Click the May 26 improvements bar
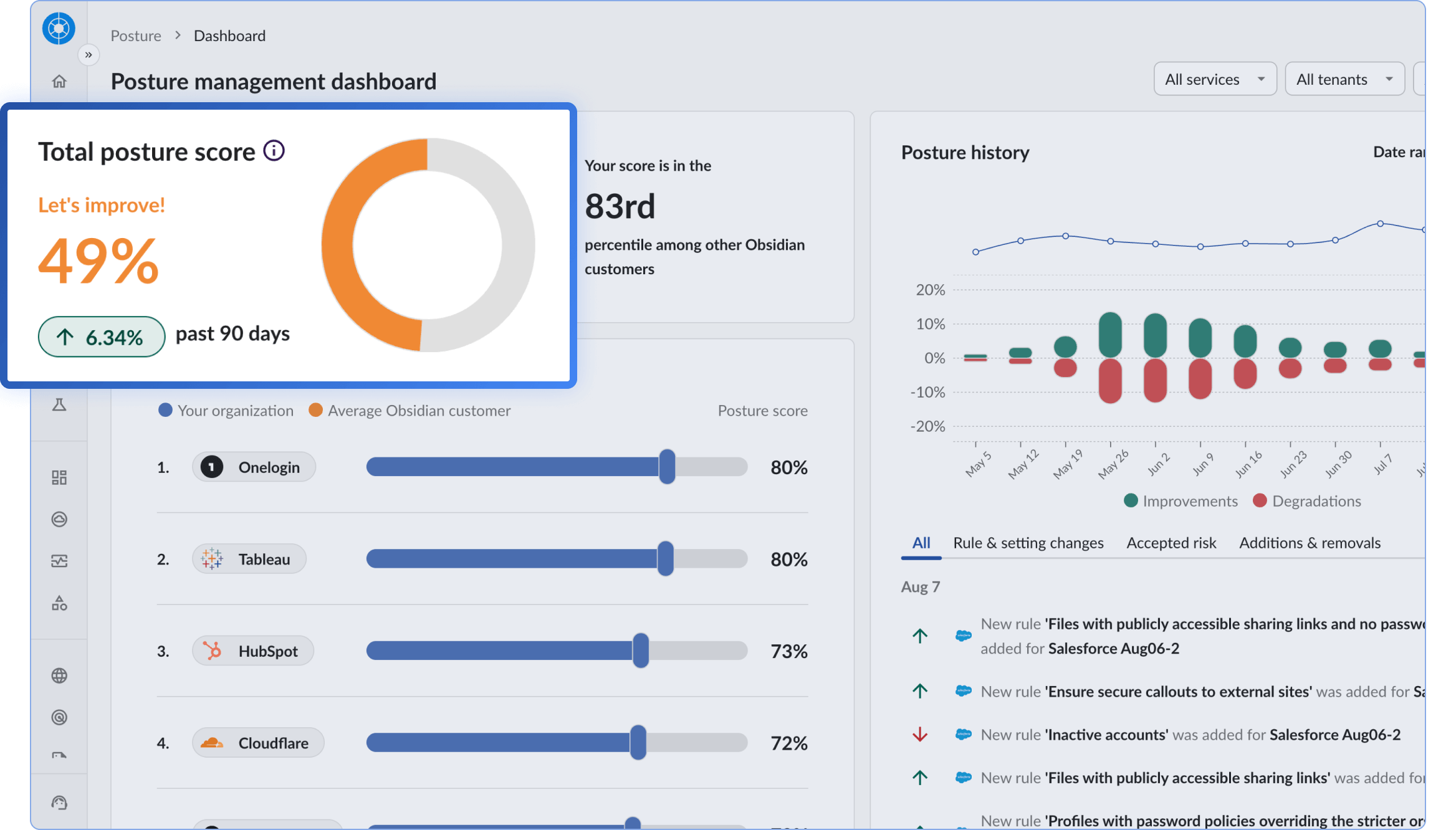Viewport: 1456px width, 830px height. 1110,335
